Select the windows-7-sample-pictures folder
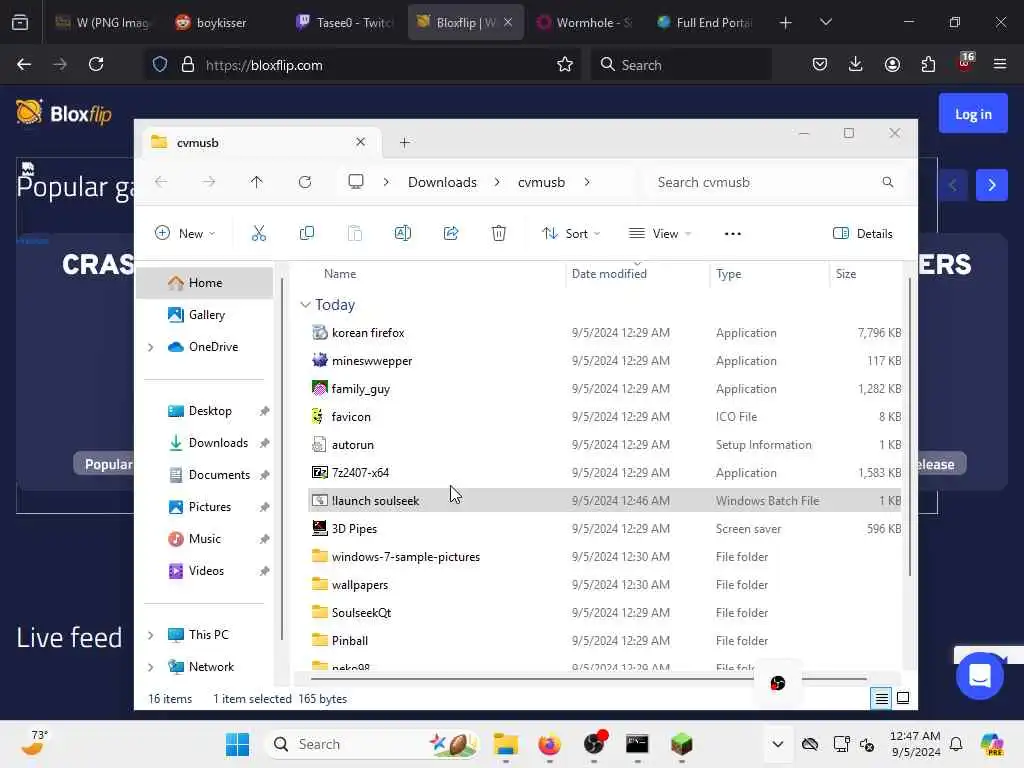The image size is (1024, 768). point(604,557)
